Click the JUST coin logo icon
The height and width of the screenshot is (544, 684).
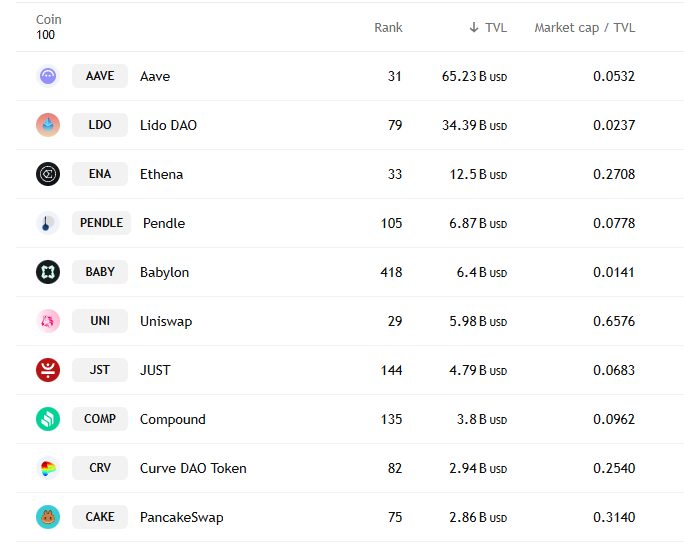48,370
